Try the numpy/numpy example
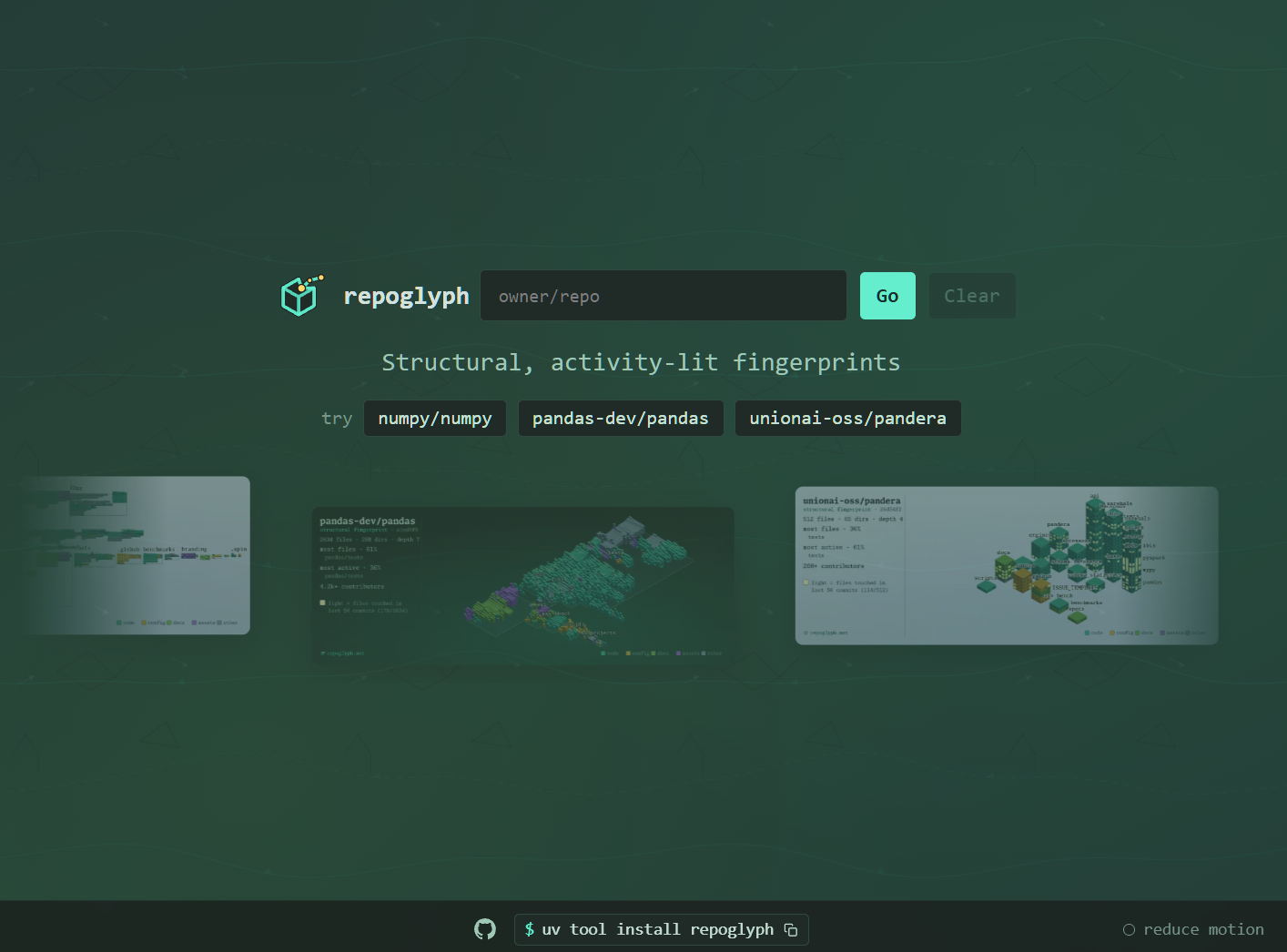Image resolution: width=1287 pixels, height=952 pixels. (x=435, y=418)
